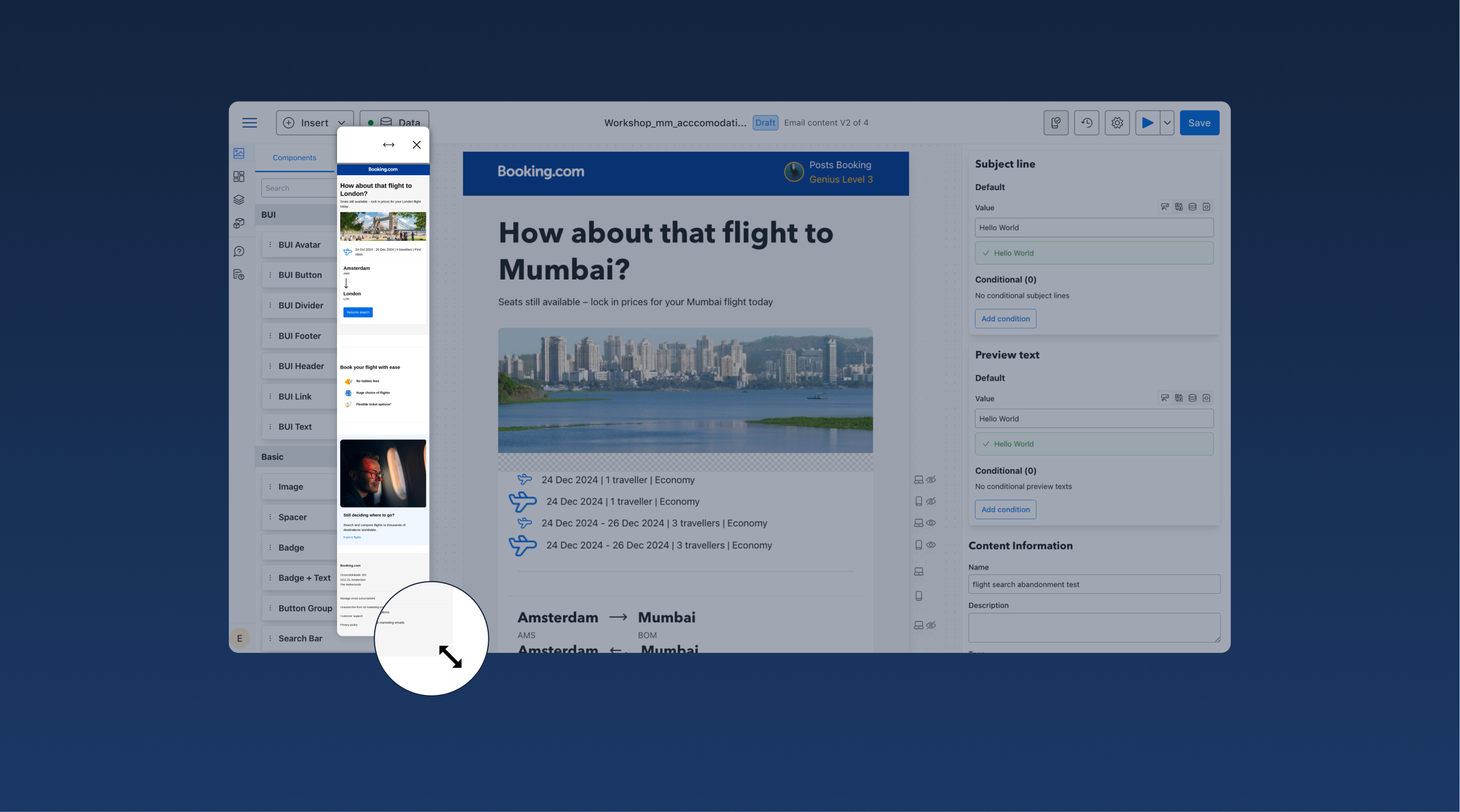Close the mobile preview popup
Viewport: 1460px width, 812px height.
(x=416, y=145)
